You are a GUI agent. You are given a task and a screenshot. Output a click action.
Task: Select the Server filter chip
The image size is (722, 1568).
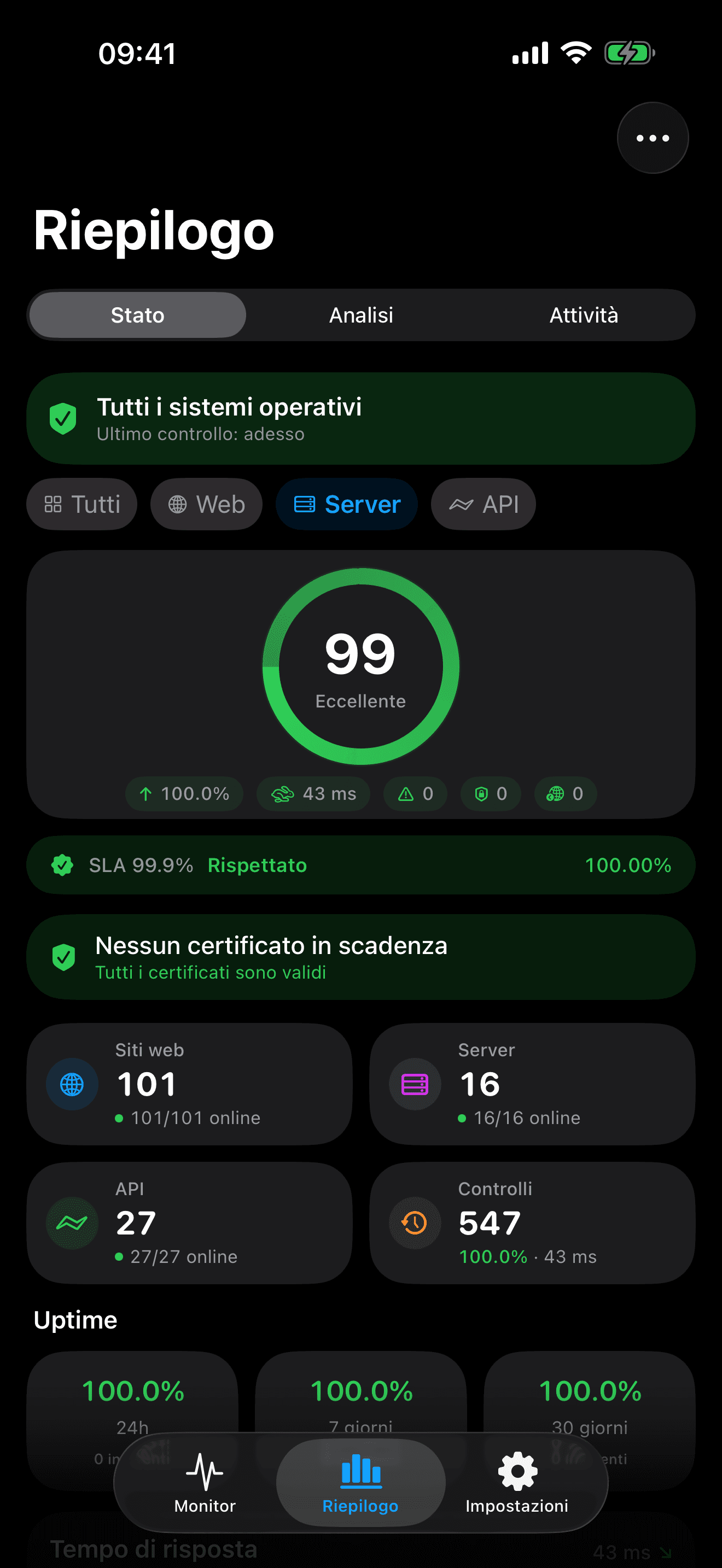(x=347, y=504)
